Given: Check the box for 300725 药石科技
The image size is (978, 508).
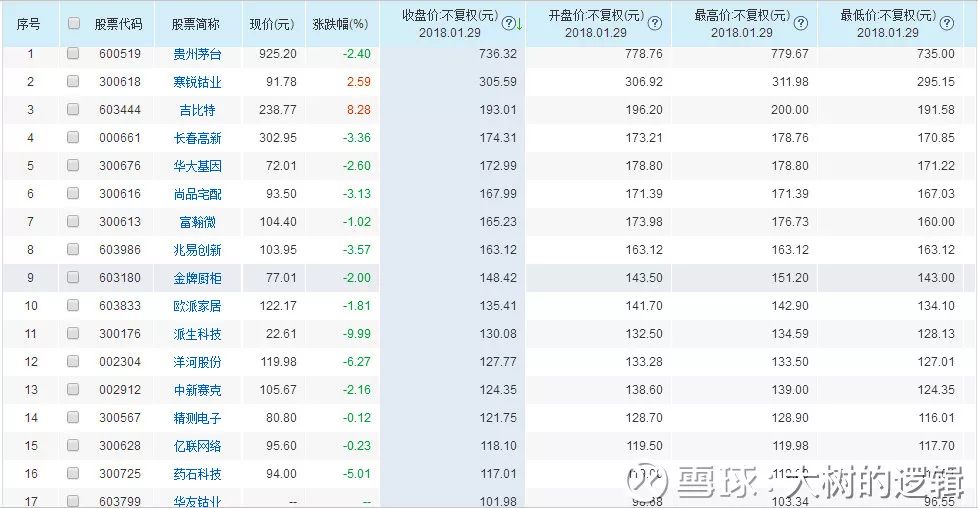Looking at the screenshot, I should [x=73, y=473].
